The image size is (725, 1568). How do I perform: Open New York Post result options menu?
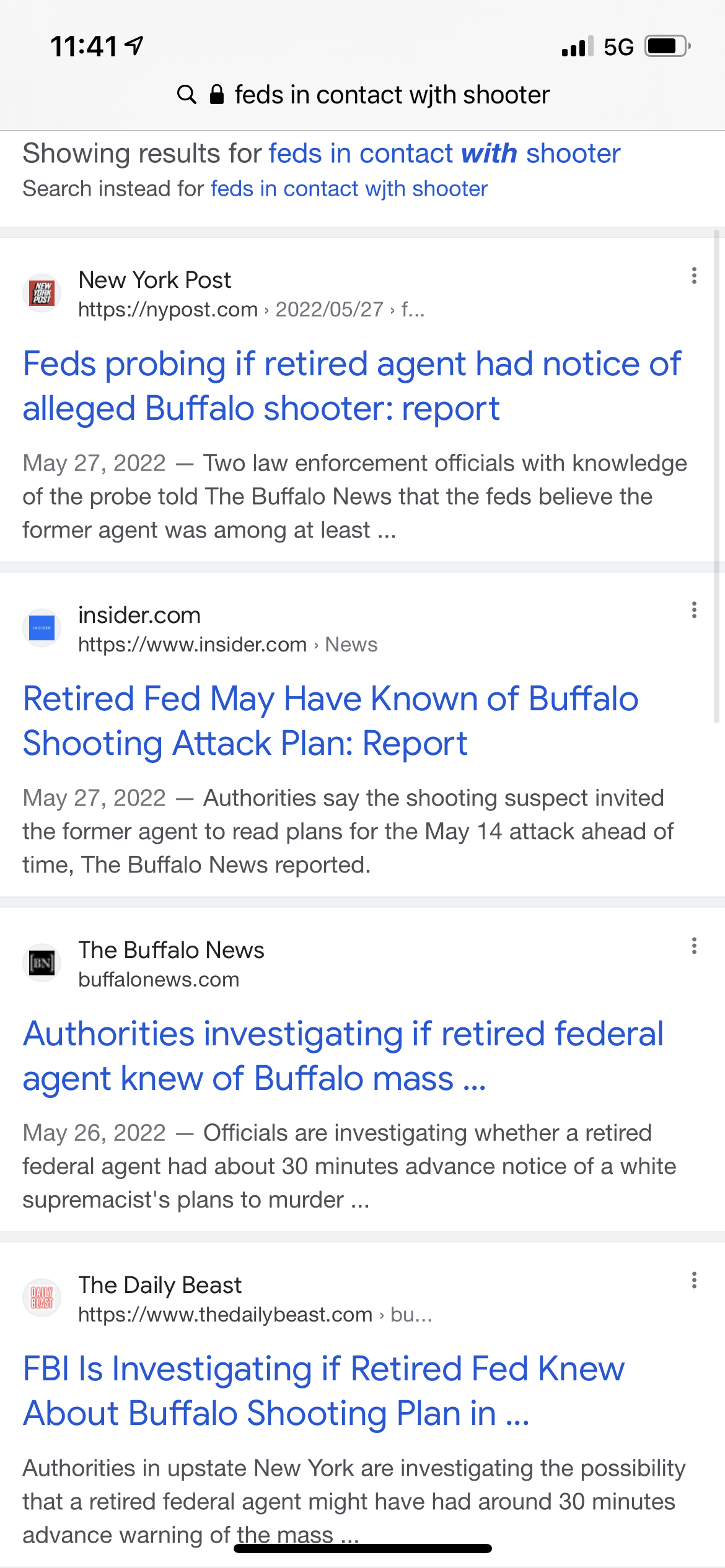[694, 276]
